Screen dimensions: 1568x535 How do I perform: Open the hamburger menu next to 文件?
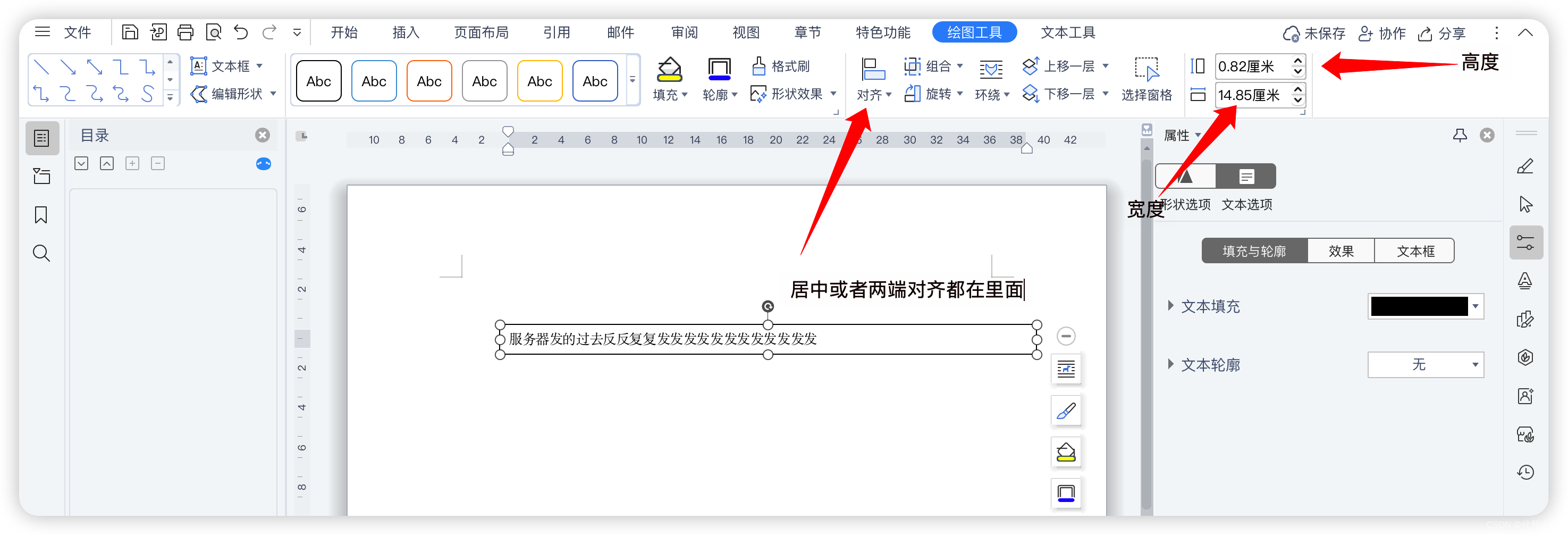(42, 32)
